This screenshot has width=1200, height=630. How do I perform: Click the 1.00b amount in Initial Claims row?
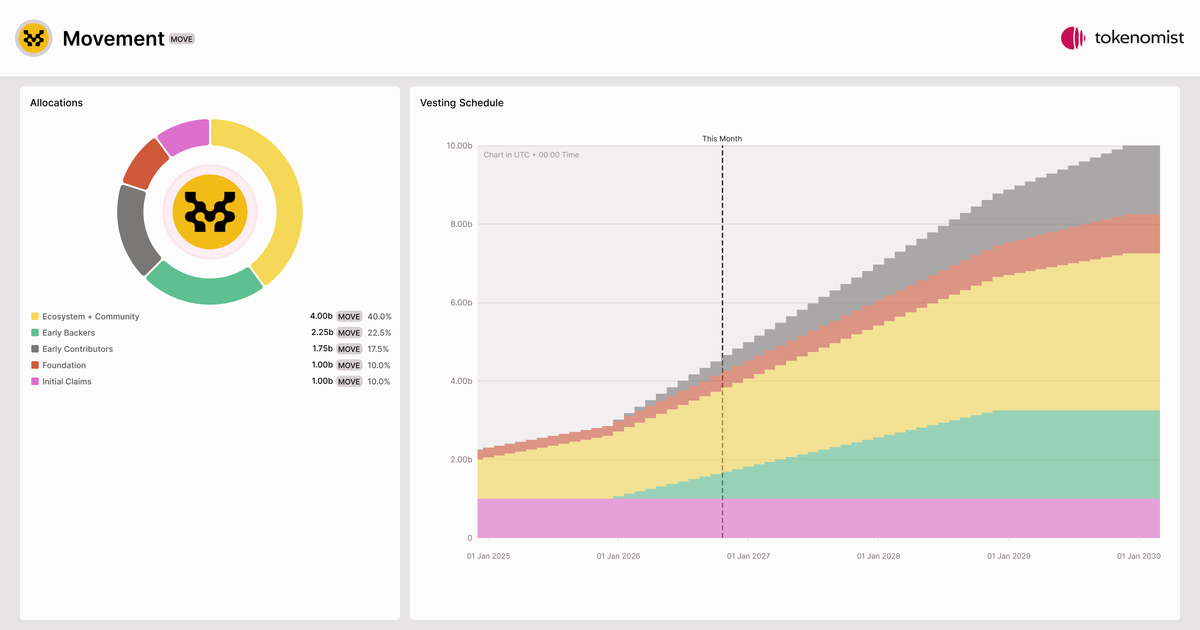pyautogui.click(x=323, y=381)
